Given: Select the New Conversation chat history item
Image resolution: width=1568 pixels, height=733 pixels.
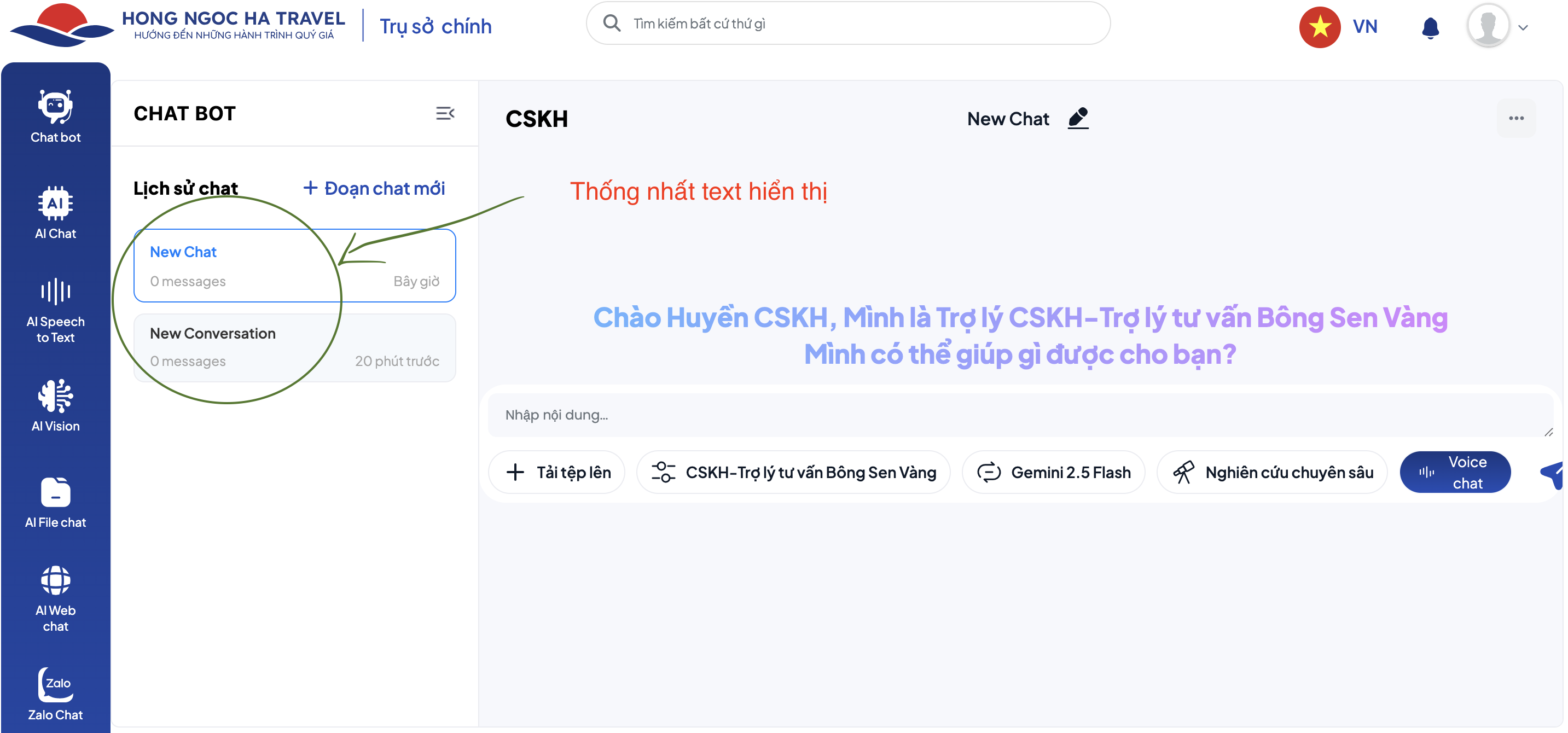Looking at the screenshot, I should pos(294,347).
